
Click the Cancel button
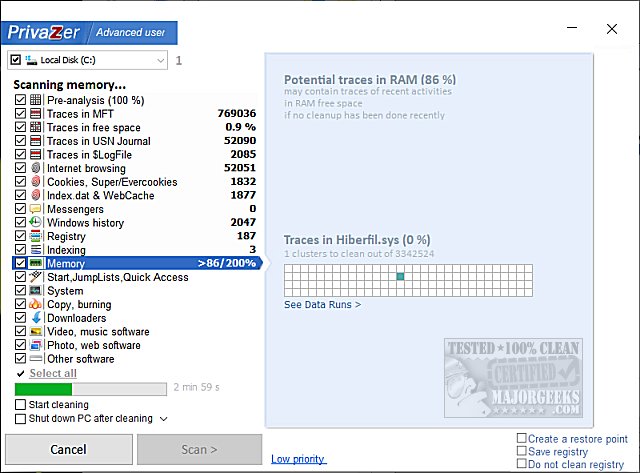(69, 449)
